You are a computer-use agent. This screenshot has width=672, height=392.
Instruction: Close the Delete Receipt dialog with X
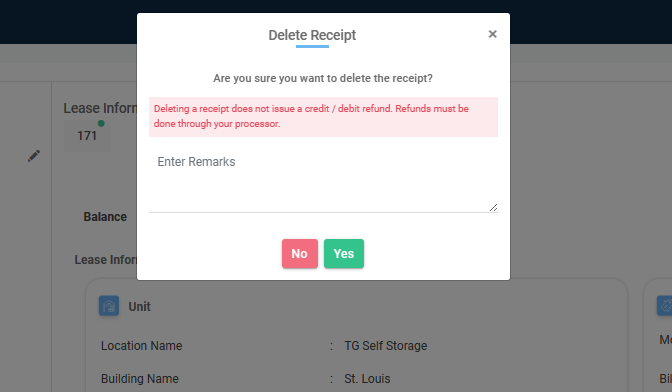(x=492, y=34)
